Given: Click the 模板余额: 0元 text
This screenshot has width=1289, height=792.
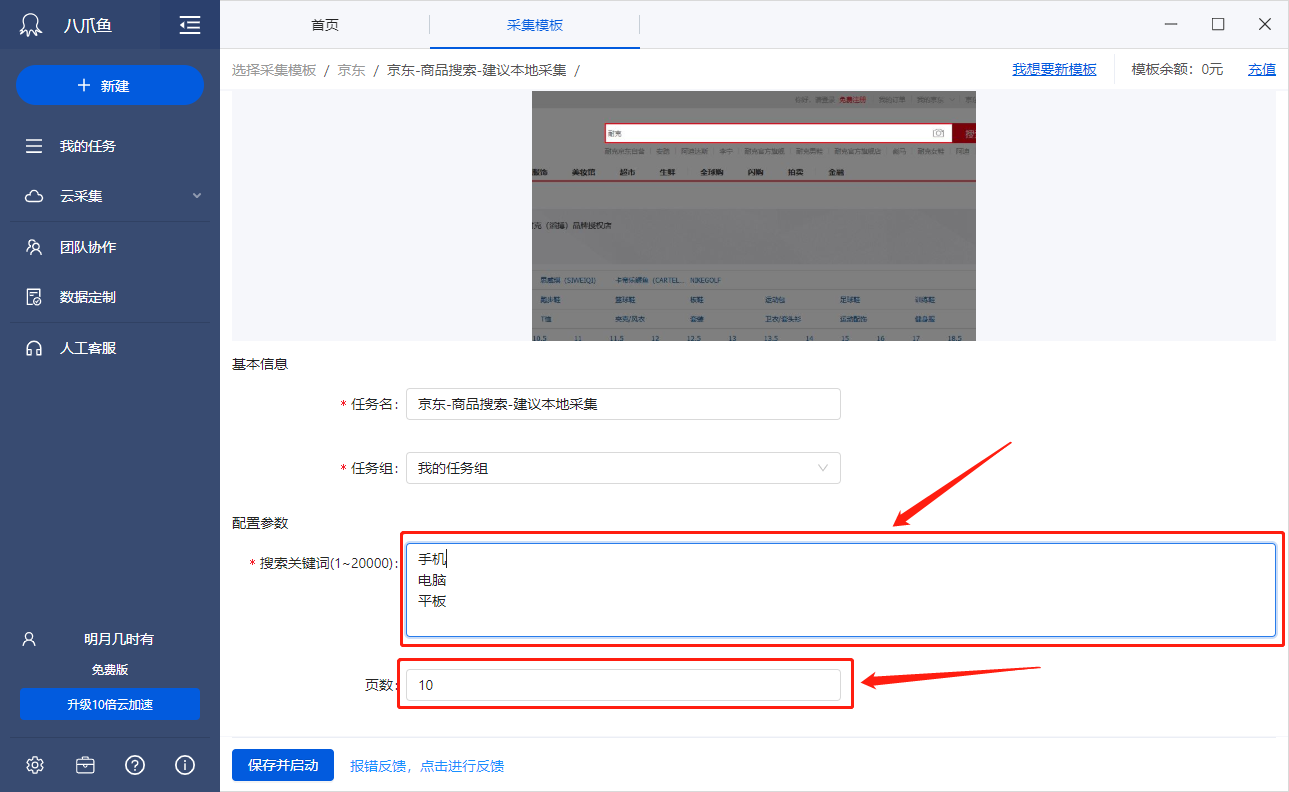Looking at the screenshot, I should pos(1177,69).
